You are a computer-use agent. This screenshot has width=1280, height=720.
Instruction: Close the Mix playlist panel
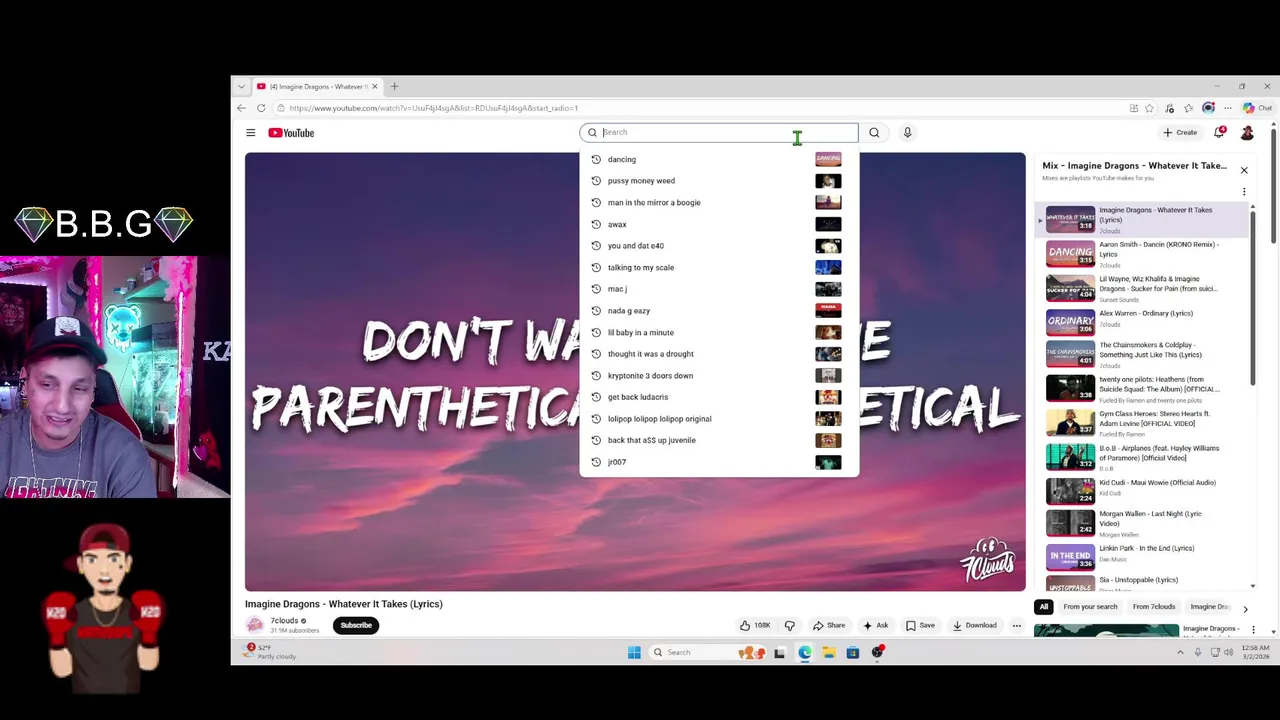point(1244,170)
